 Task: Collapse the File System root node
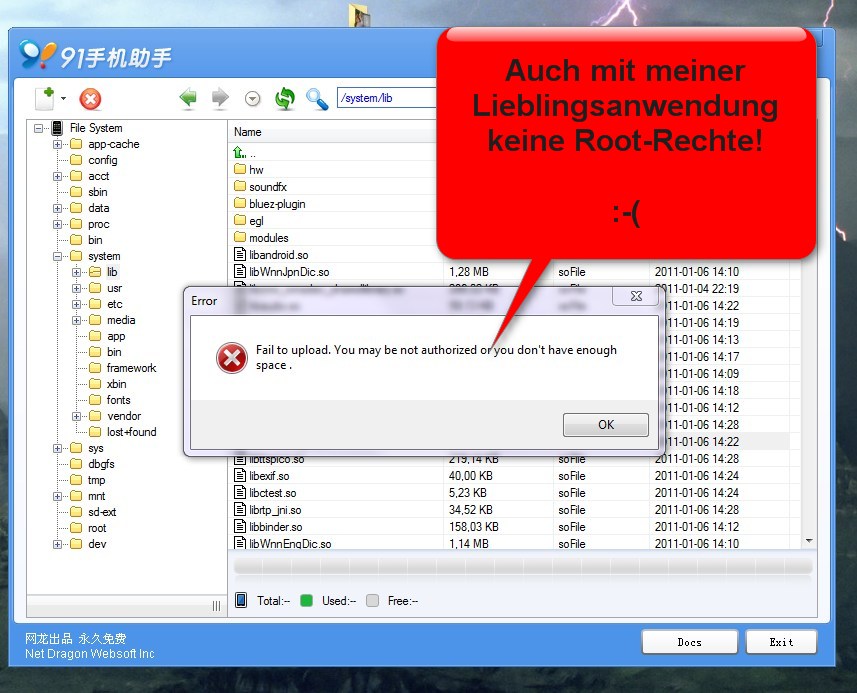click(x=38, y=128)
